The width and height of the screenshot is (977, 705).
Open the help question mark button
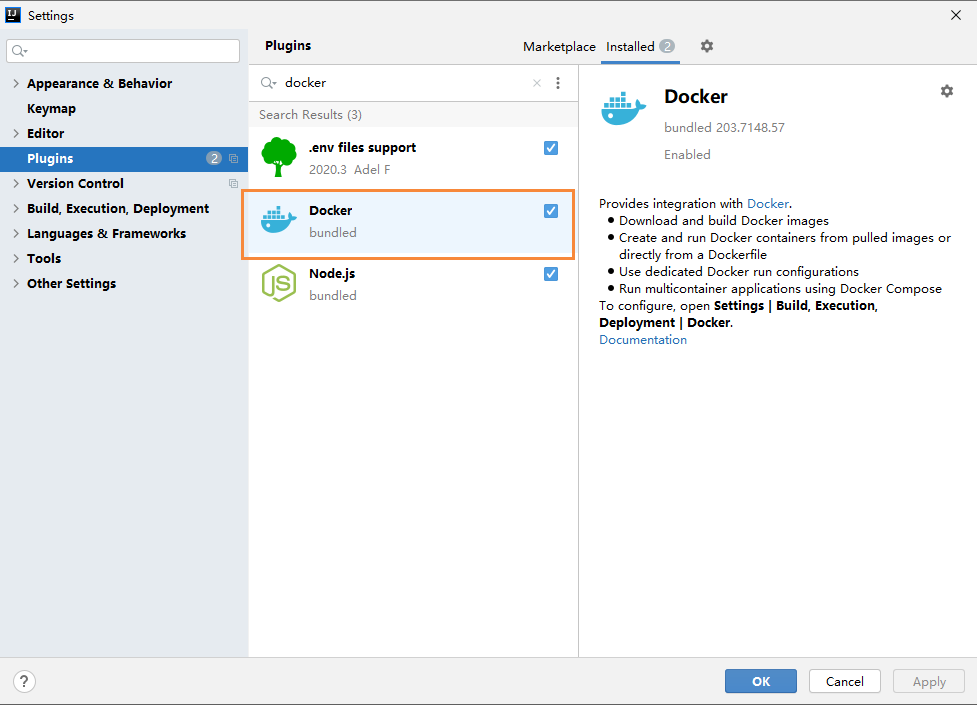[24, 681]
